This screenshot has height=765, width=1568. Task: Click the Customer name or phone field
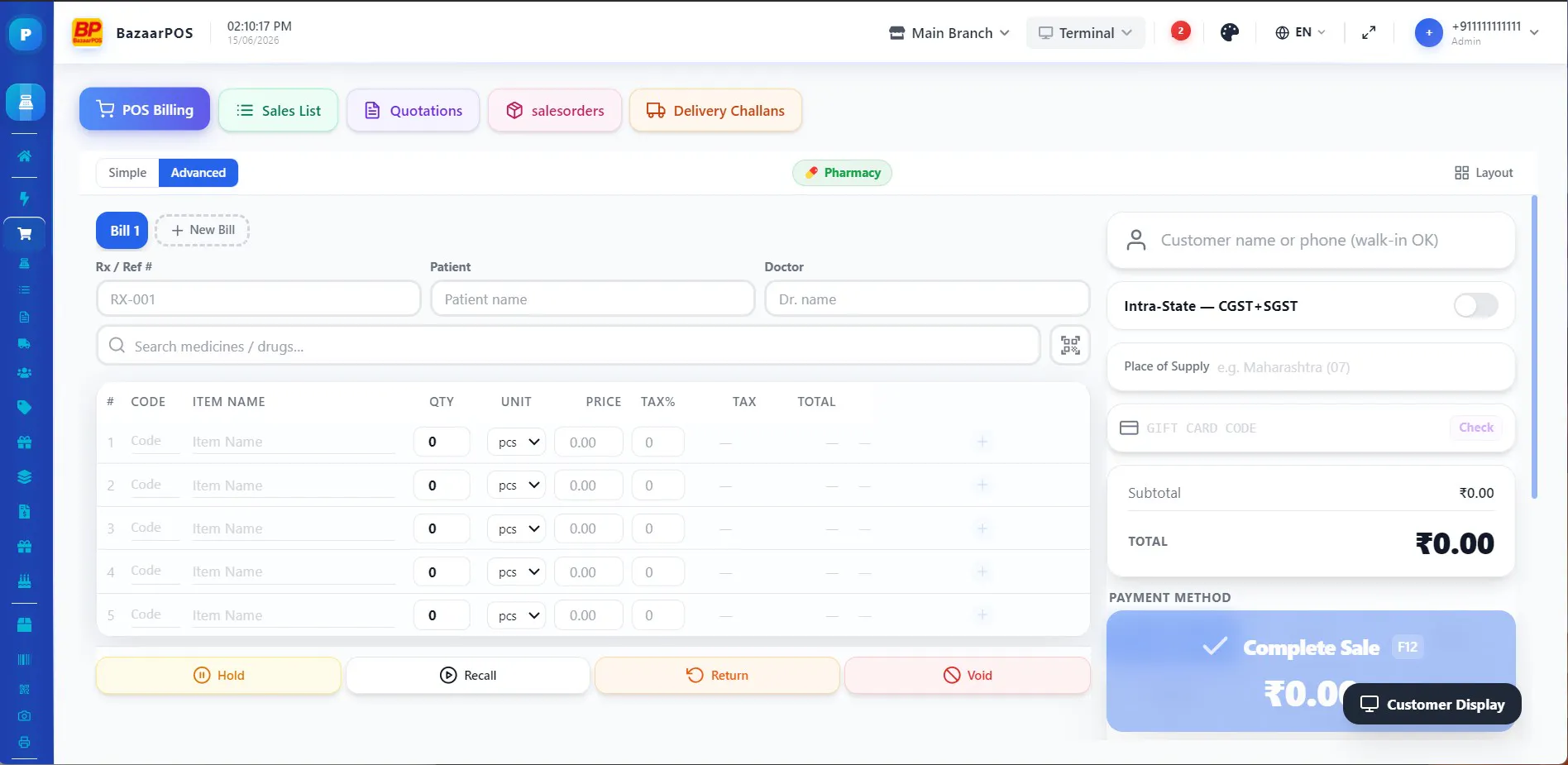(1311, 241)
